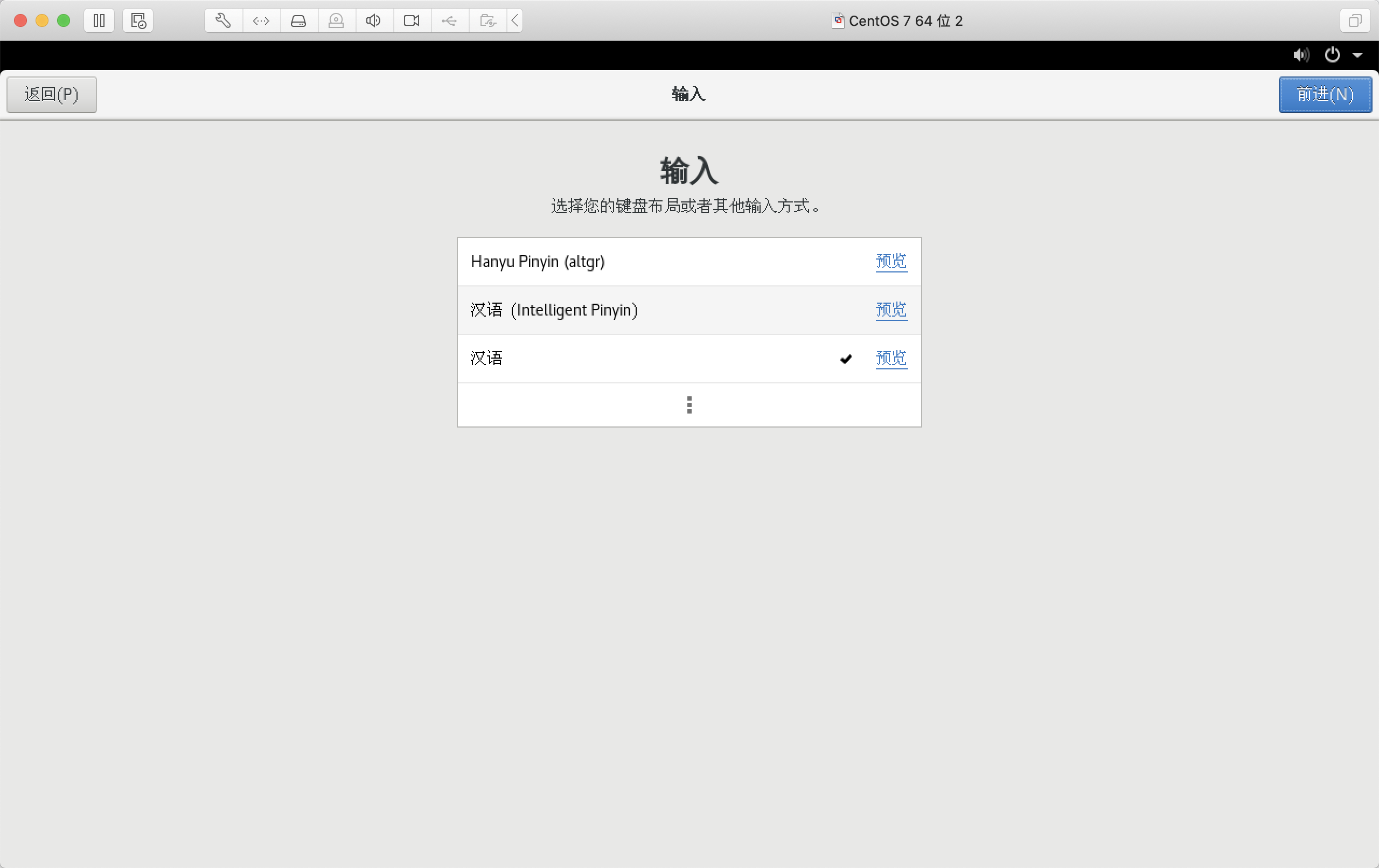
Task: Open the GNOME power menu dropdown arrow
Action: coord(1357,55)
